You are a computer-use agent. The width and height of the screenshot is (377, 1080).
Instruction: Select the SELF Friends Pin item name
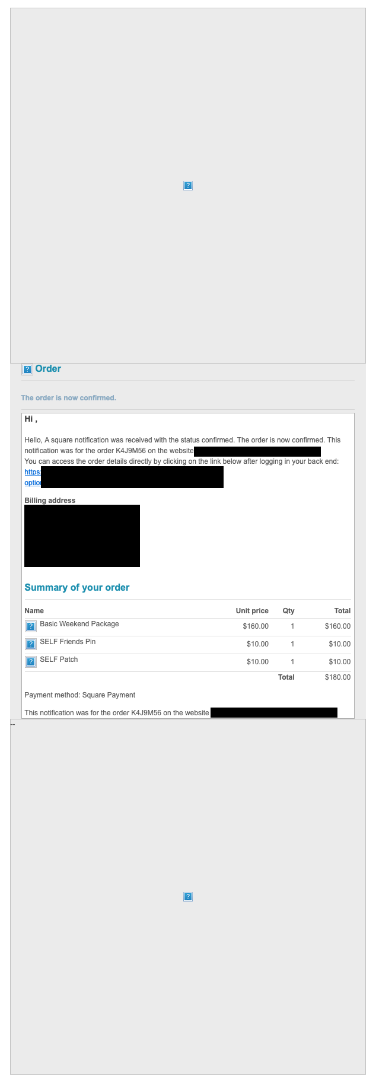tap(68, 641)
